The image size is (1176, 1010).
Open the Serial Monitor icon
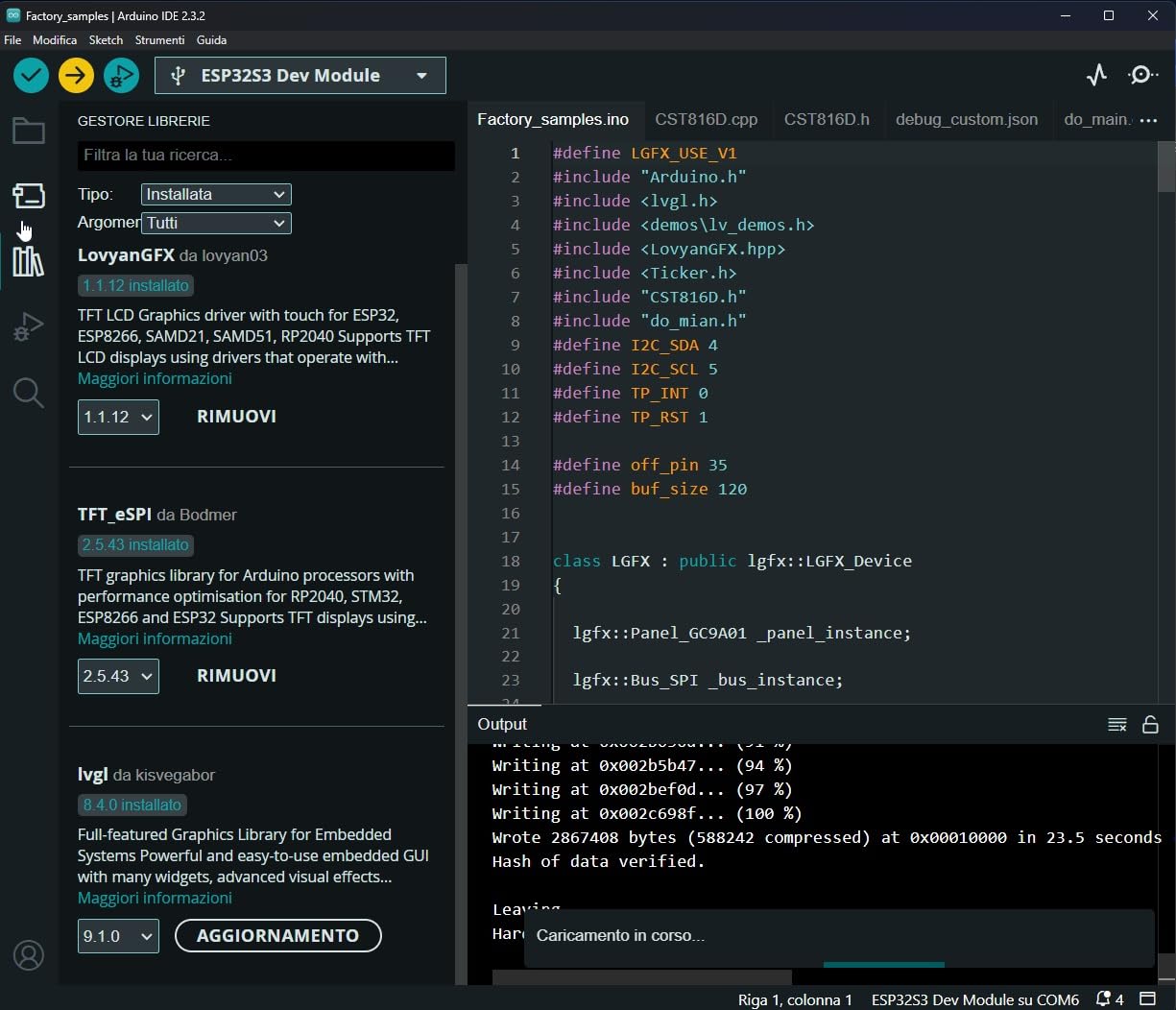click(1142, 75)
